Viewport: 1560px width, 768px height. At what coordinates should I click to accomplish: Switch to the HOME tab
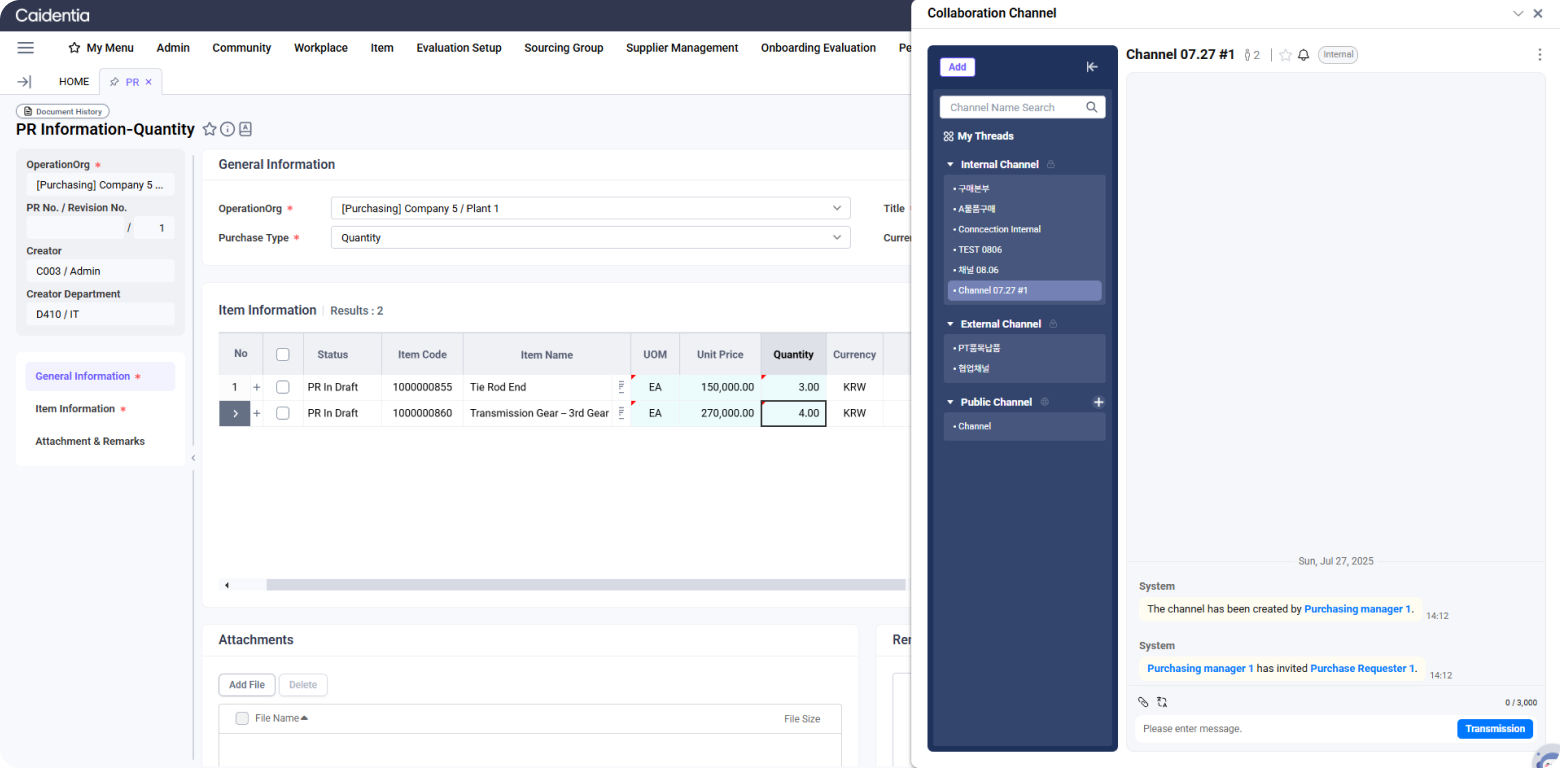click(74, 82)
